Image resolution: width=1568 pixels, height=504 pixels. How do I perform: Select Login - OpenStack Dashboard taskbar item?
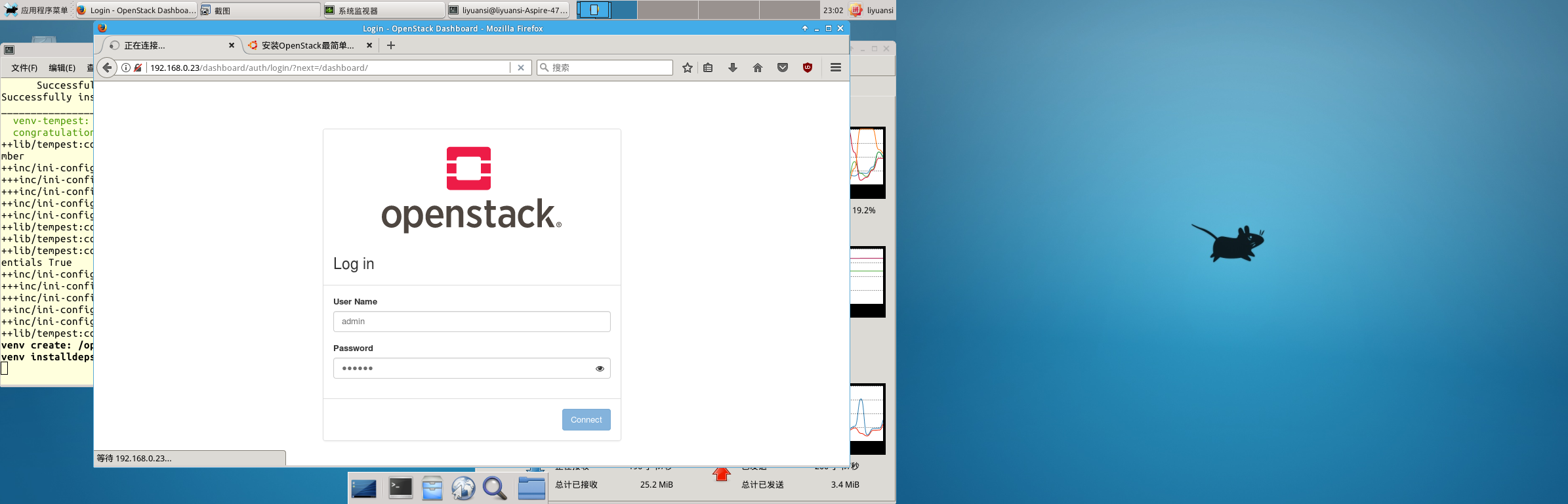click(x=136, y=10)
